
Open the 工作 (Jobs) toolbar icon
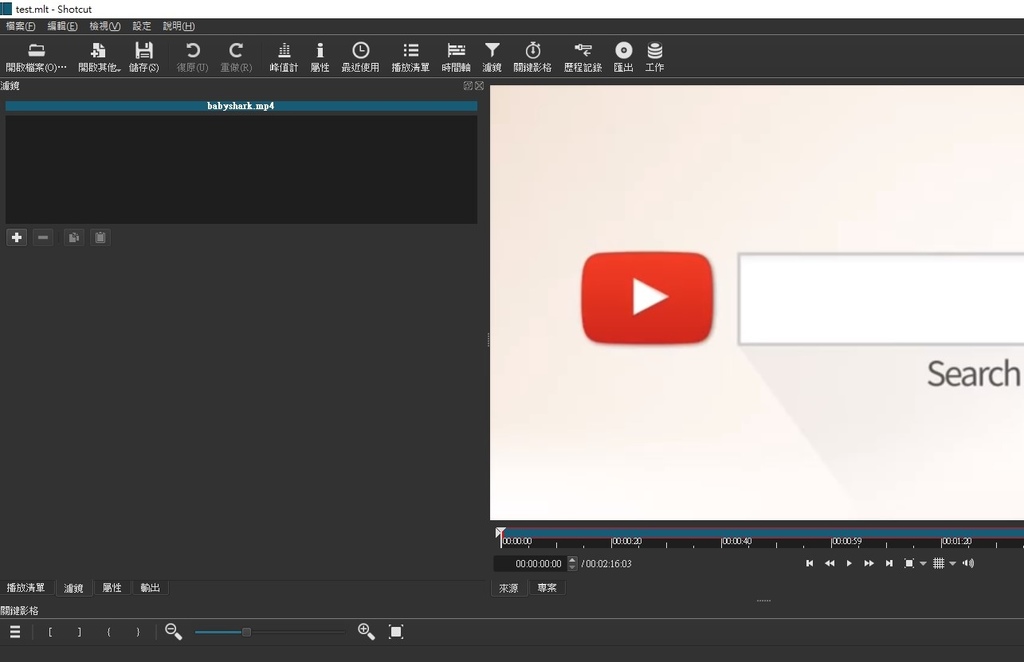click(x=654, y=57)
